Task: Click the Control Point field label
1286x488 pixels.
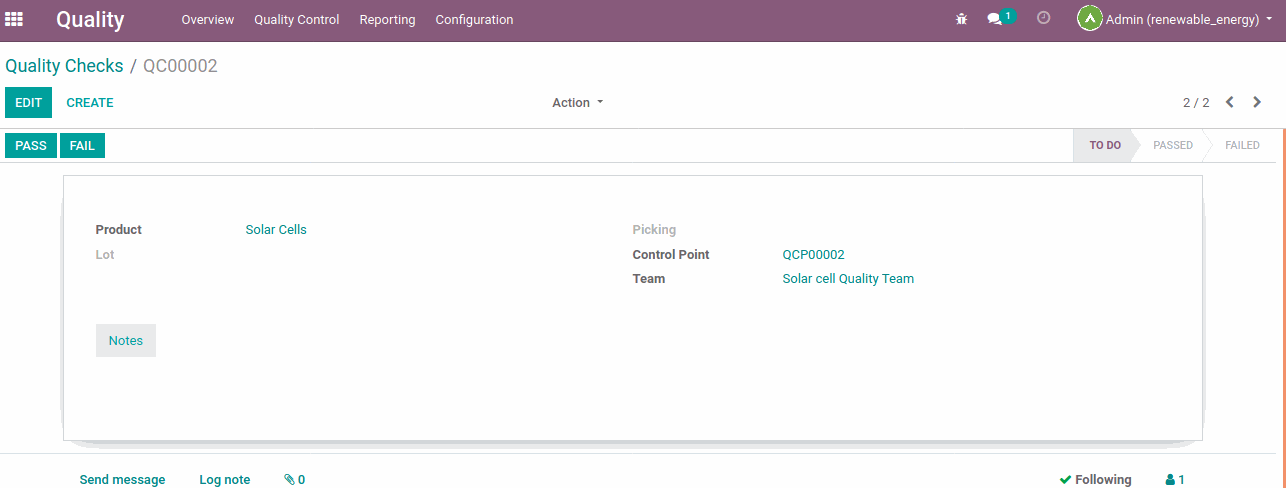Action: 671,255
